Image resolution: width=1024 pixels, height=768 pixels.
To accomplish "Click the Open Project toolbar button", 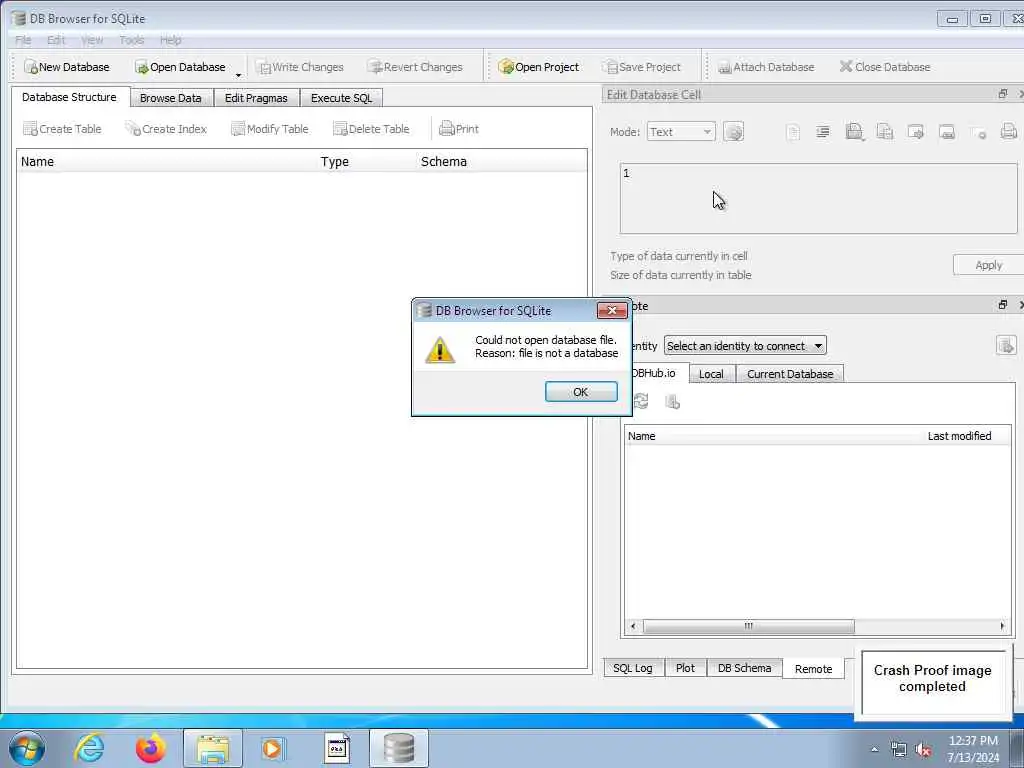I will (539, 67).
